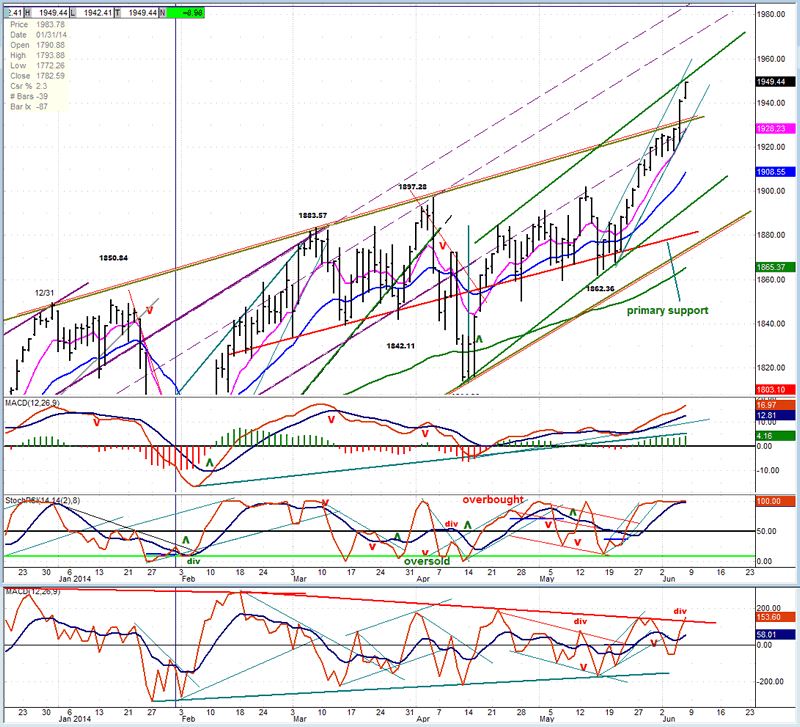The width and height of the screenshot is (800, 727).
Task: Click the orange 16.97 MACD value tag
Action: click(775, 405)
